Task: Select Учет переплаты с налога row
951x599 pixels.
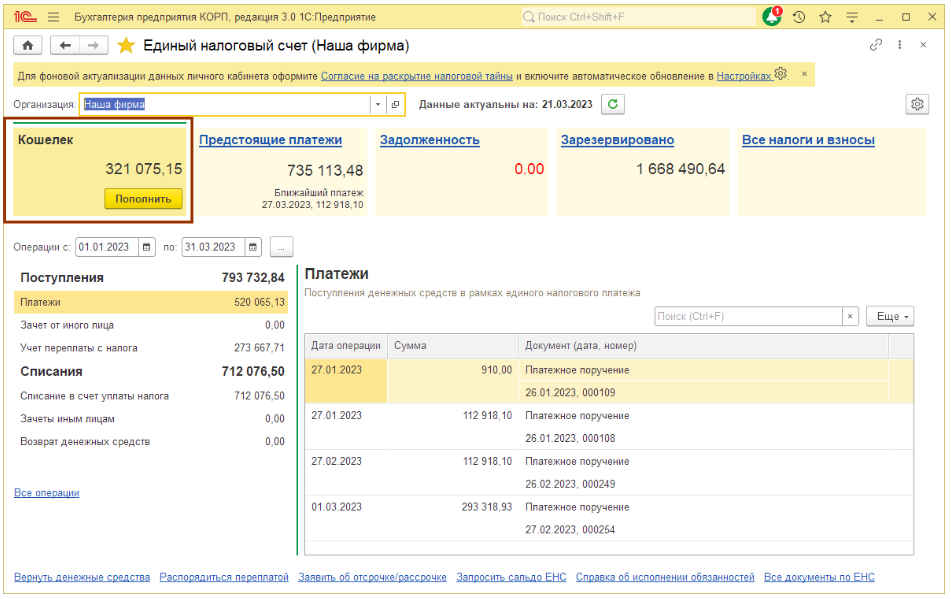Action: click(x=150, y=348)
